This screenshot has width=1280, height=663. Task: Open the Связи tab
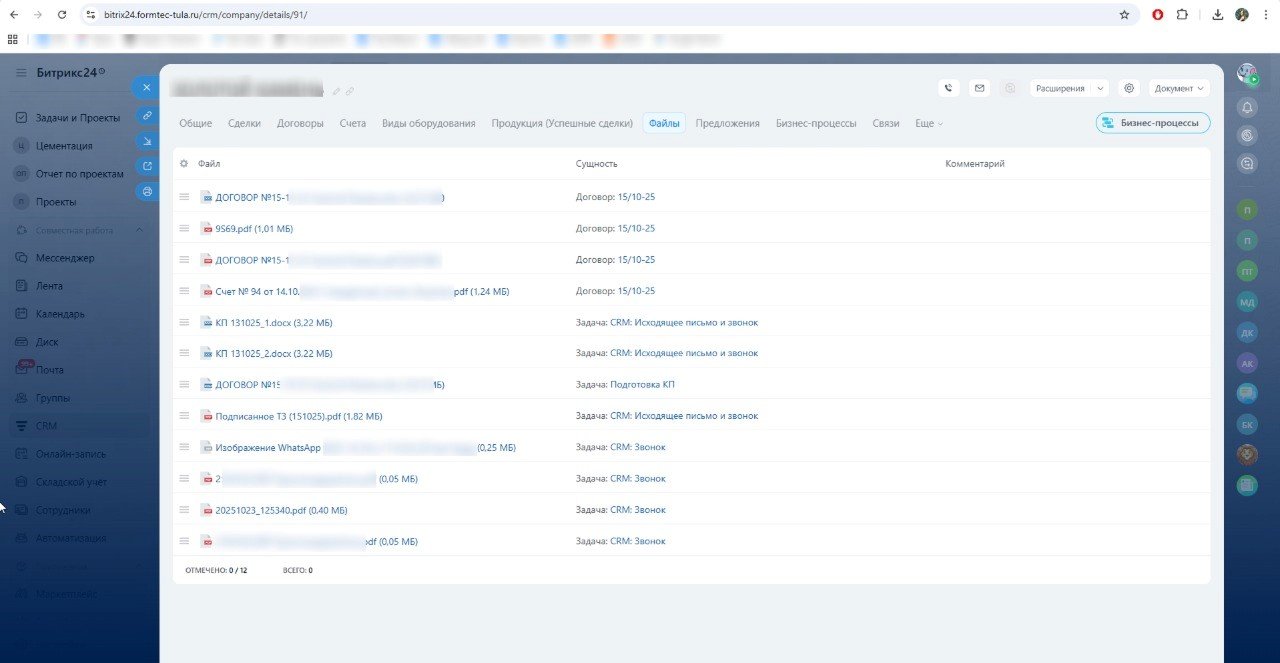pyautogui.click(x=886, y=124)
